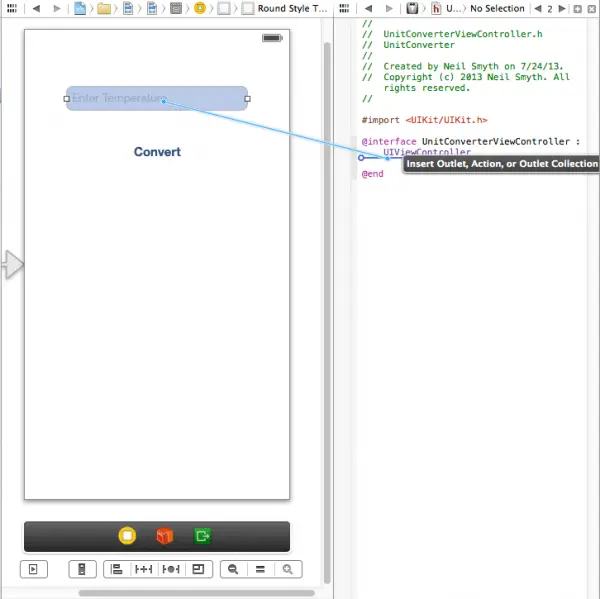This screenshot has height=599, width=600.
Task: Click the green Exit icon in dock
Action: pos(203,536)
